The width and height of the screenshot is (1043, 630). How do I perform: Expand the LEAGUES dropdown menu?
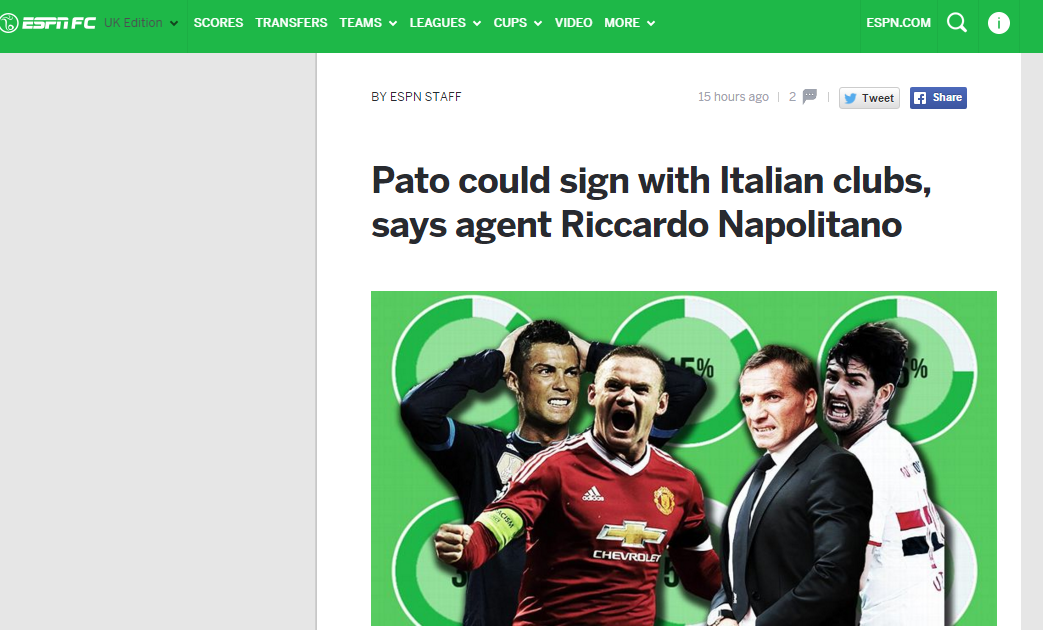point(445,23)
